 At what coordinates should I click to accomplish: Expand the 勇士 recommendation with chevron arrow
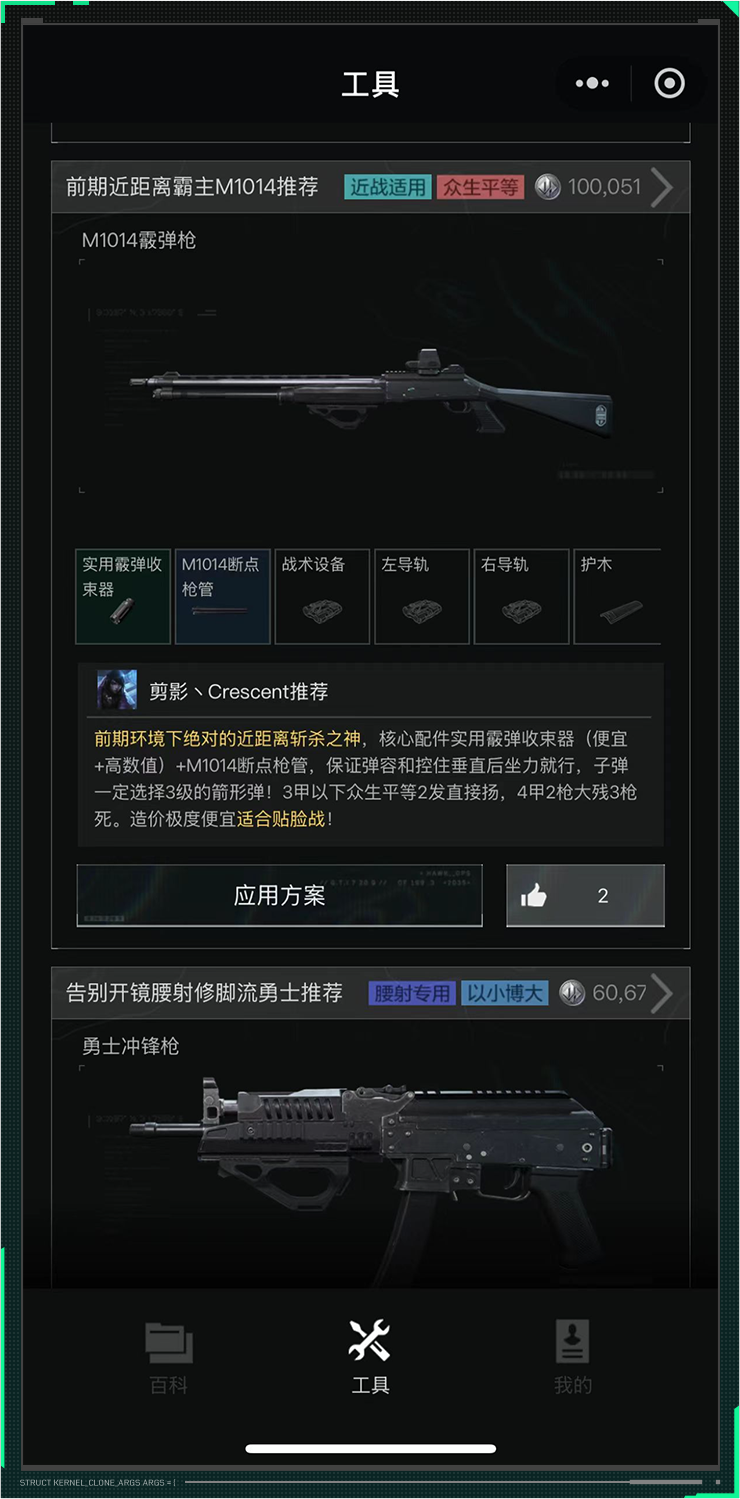tap(661, 993)
